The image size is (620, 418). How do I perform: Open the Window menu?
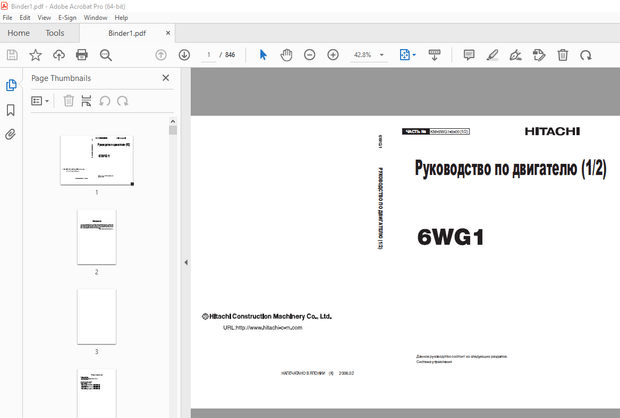95,18
